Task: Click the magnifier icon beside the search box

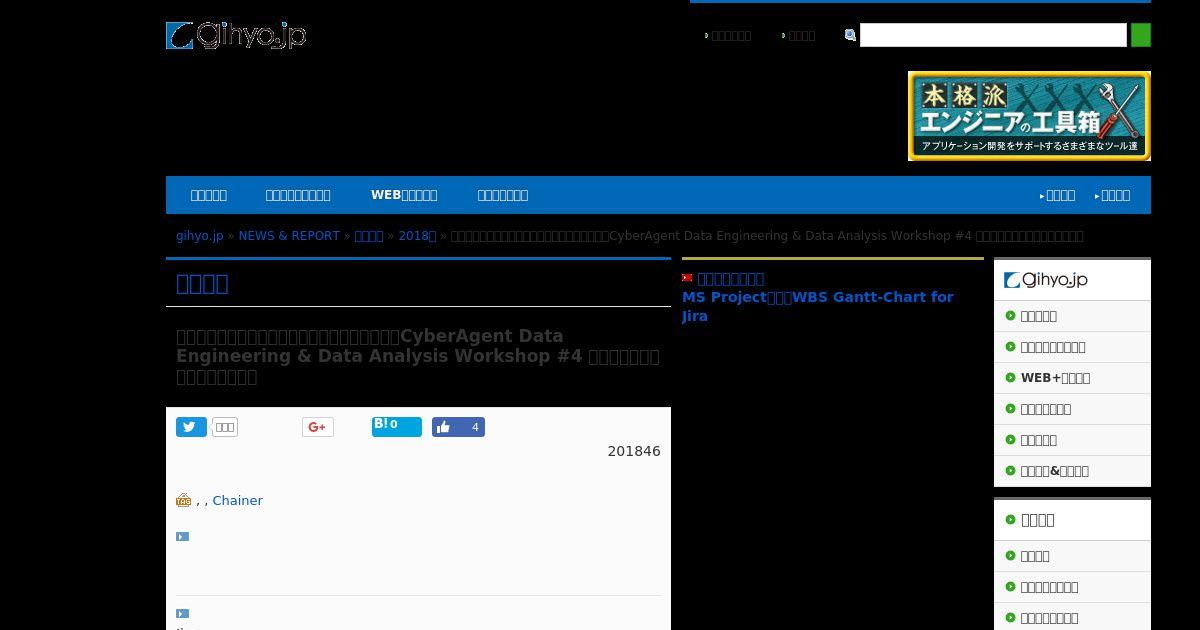Action: [850, 35]
